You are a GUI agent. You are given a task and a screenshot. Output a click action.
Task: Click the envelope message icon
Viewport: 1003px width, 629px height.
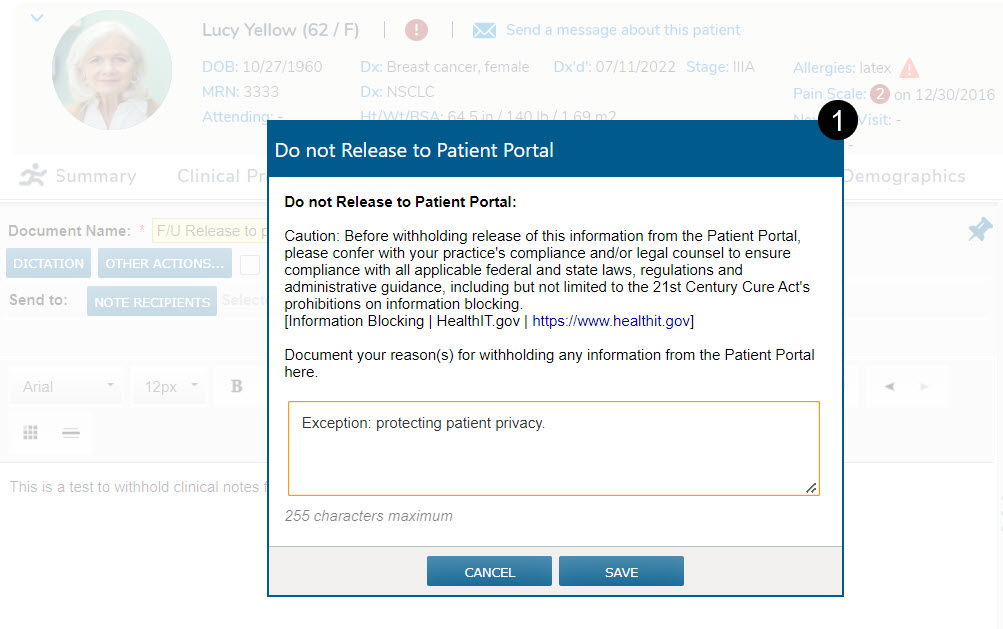(484, 30)
